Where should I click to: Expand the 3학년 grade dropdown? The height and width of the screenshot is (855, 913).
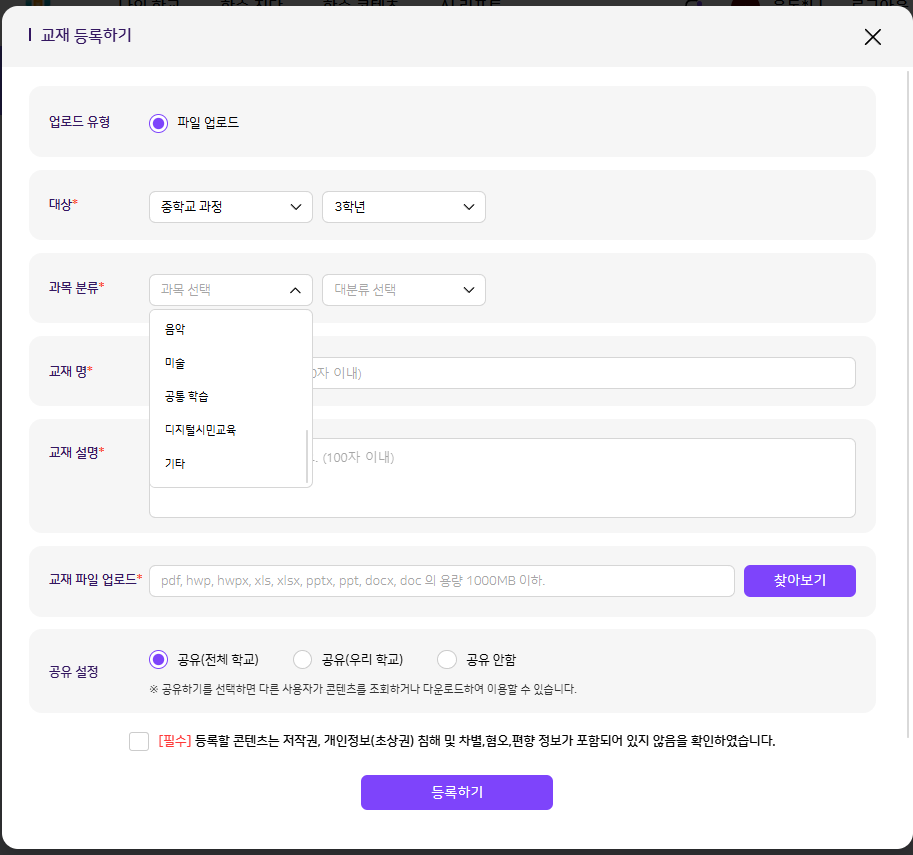click(x=403, y=207)
